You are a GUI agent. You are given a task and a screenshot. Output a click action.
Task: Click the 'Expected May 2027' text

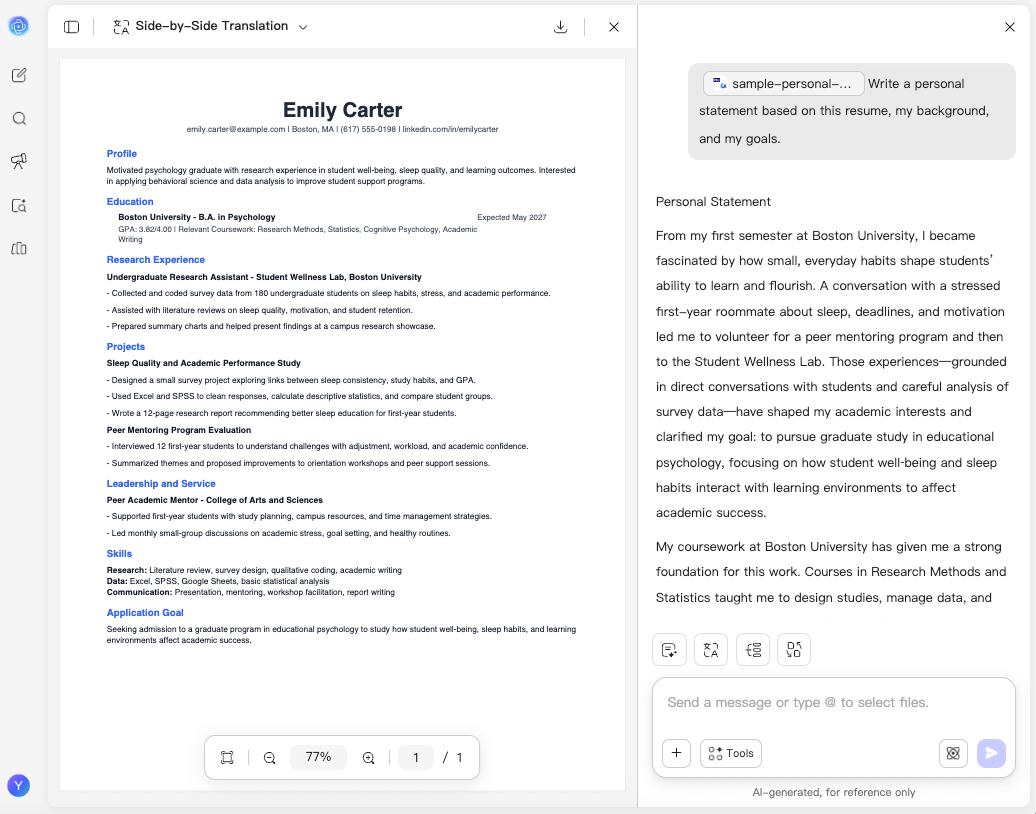tap(511, 217)
